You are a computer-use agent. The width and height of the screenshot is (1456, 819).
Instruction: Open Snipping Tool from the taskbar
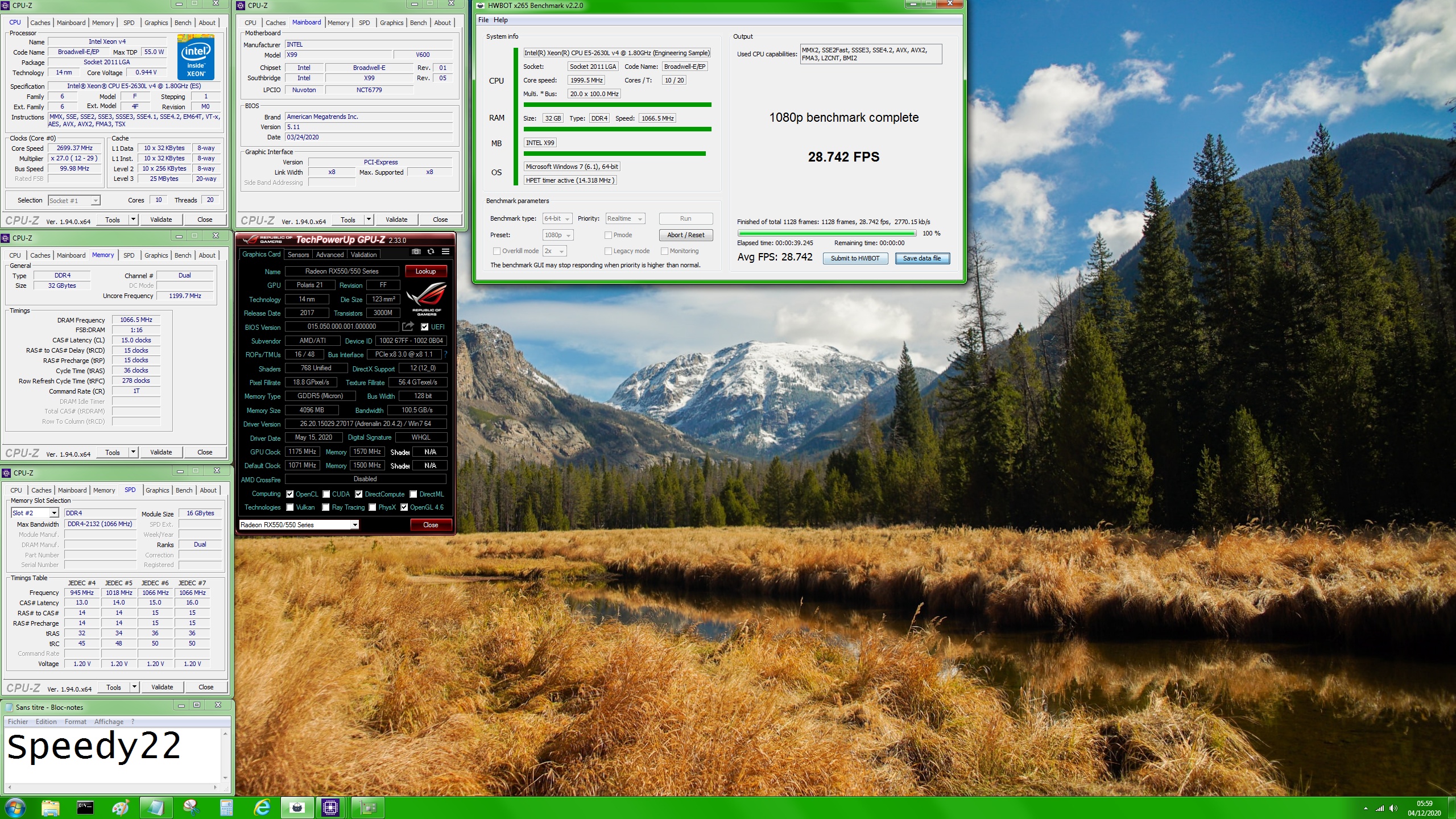coord(191,807)
